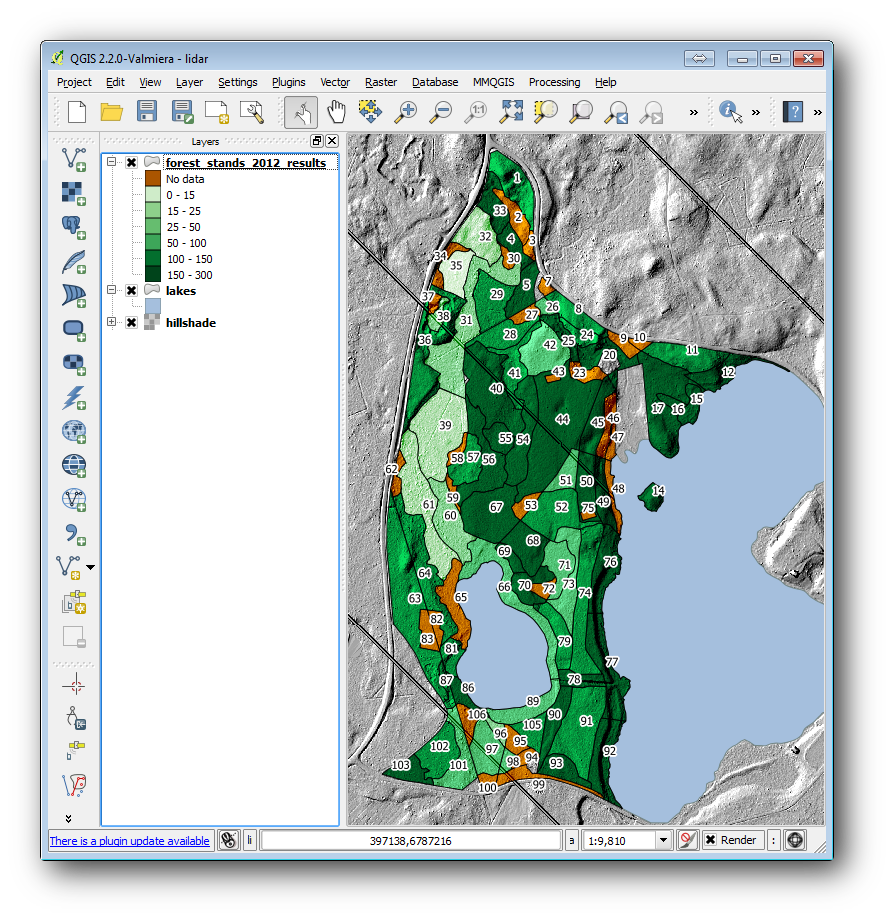Click the plugin update available link
This screenshot has height=921, width=894.
[130, 841]
